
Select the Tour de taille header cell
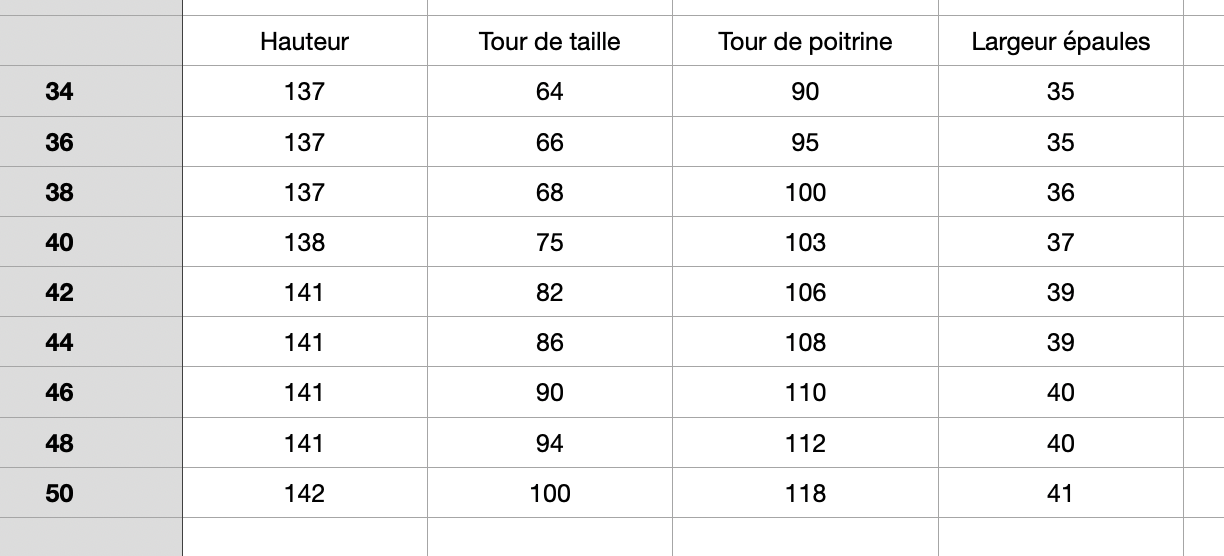click(x=550, y=41)
